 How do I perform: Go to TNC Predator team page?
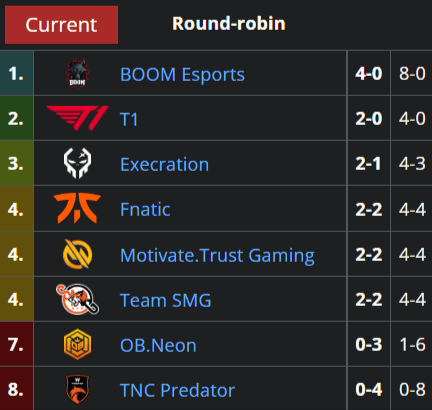[x=177, y=390]
